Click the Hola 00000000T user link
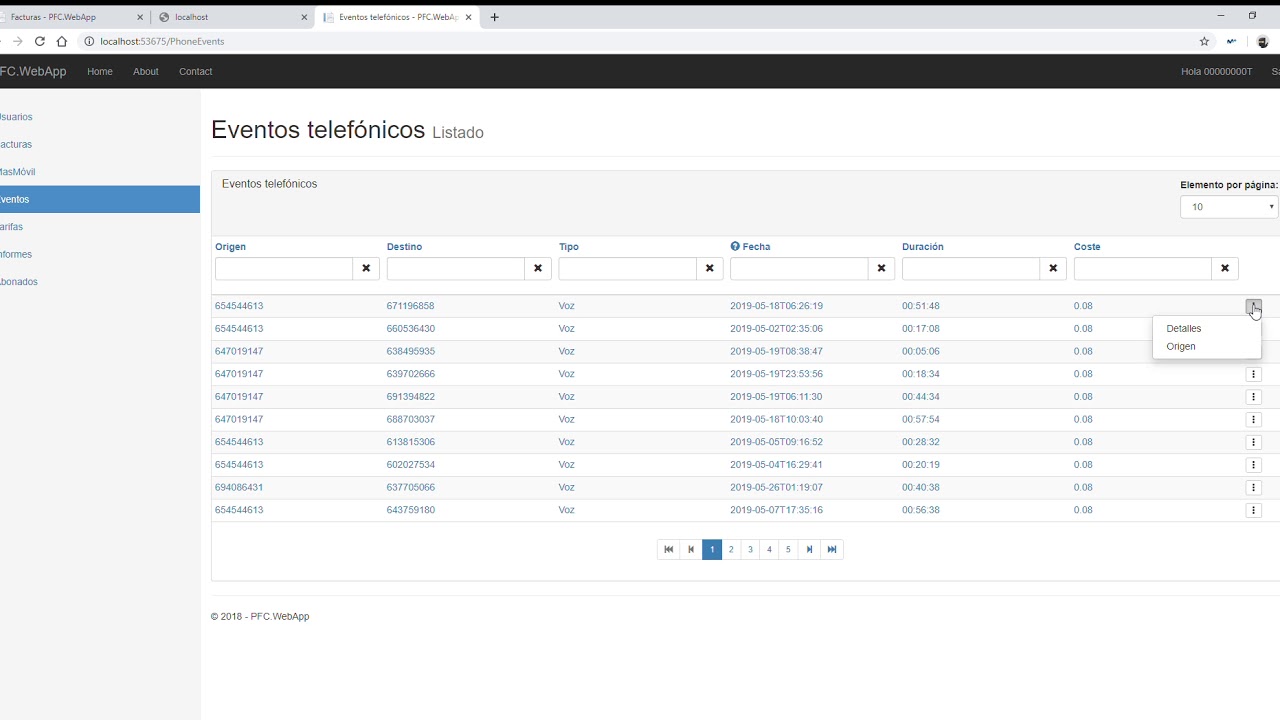Viewport: 1280px width, 720px height. pos(1216,71)
